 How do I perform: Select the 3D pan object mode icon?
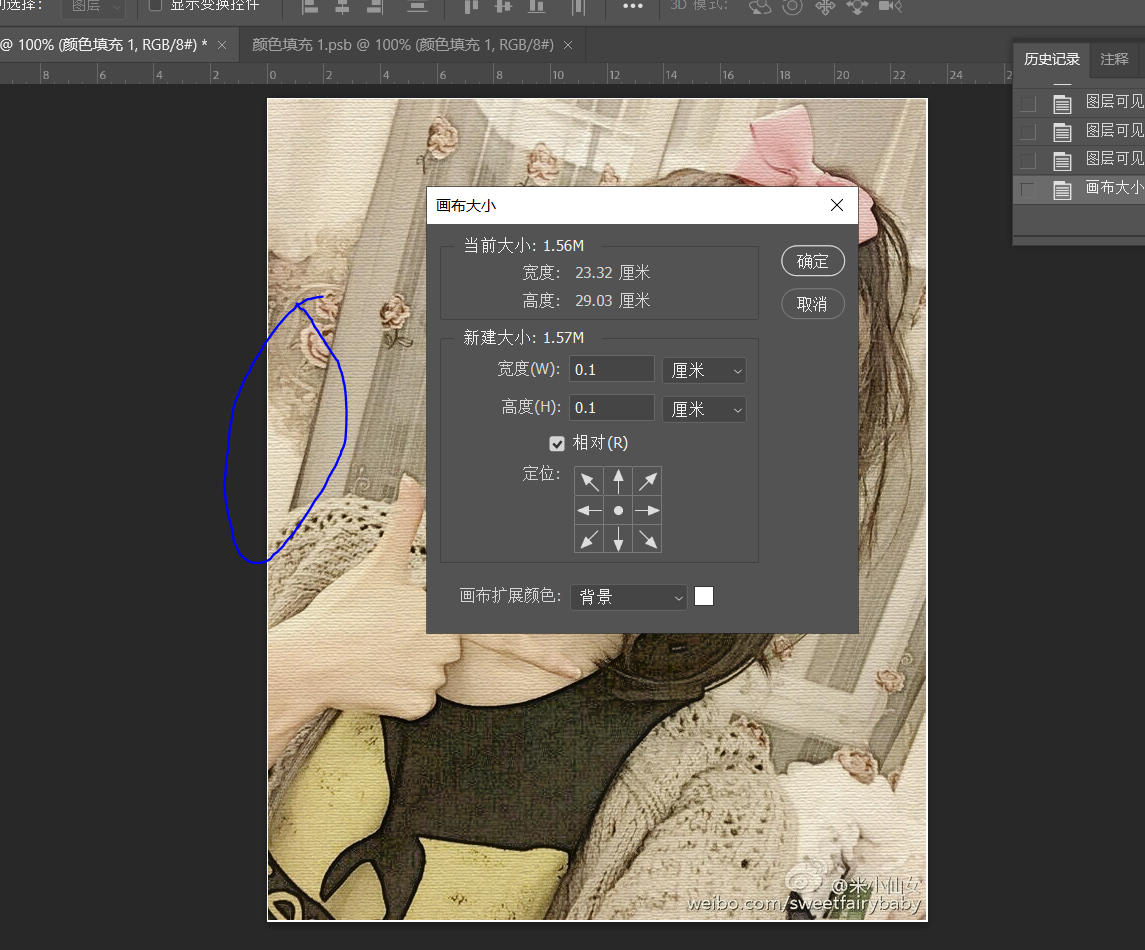point(825,7)
